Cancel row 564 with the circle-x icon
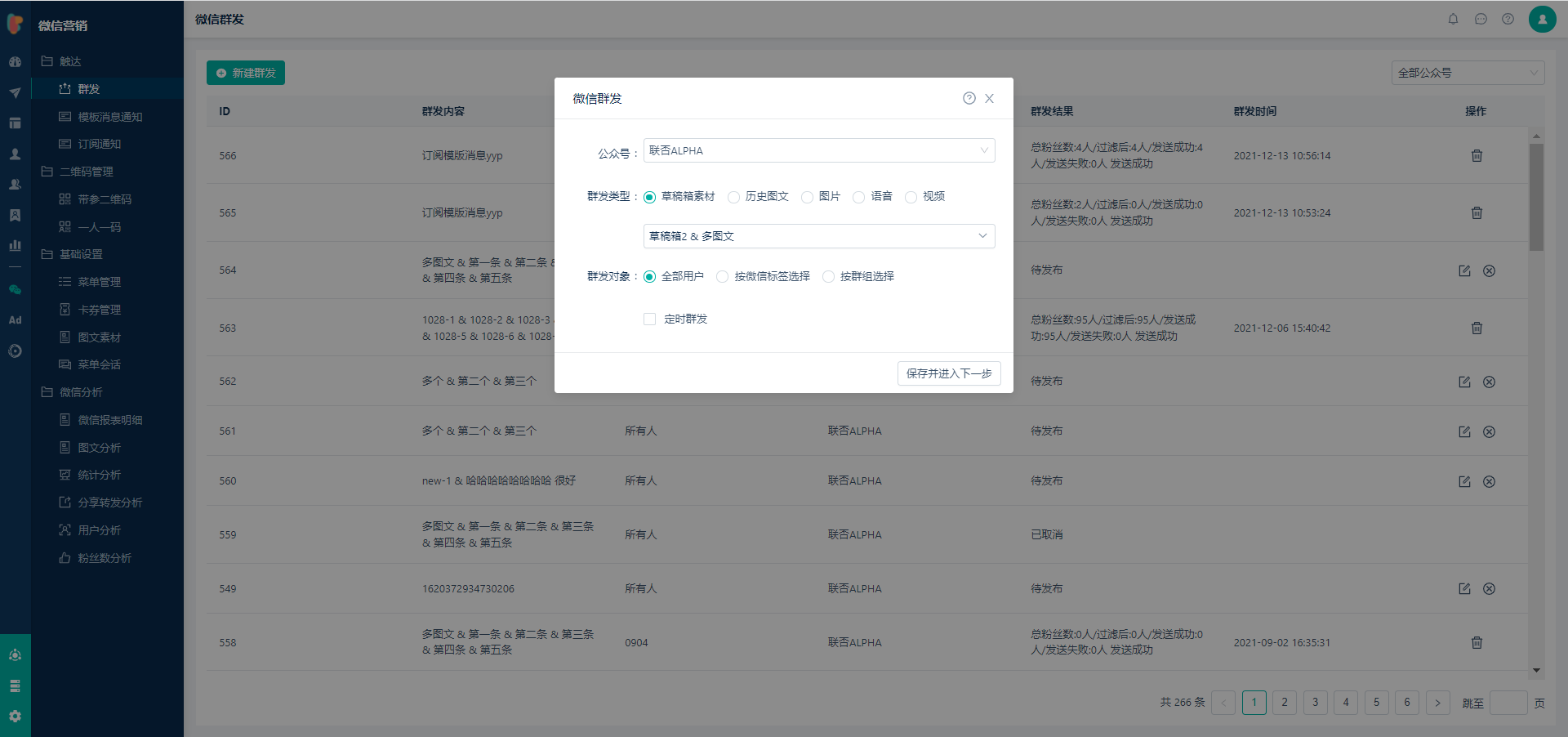Viewport: 1568px width, 737px height. point(1489,270)
